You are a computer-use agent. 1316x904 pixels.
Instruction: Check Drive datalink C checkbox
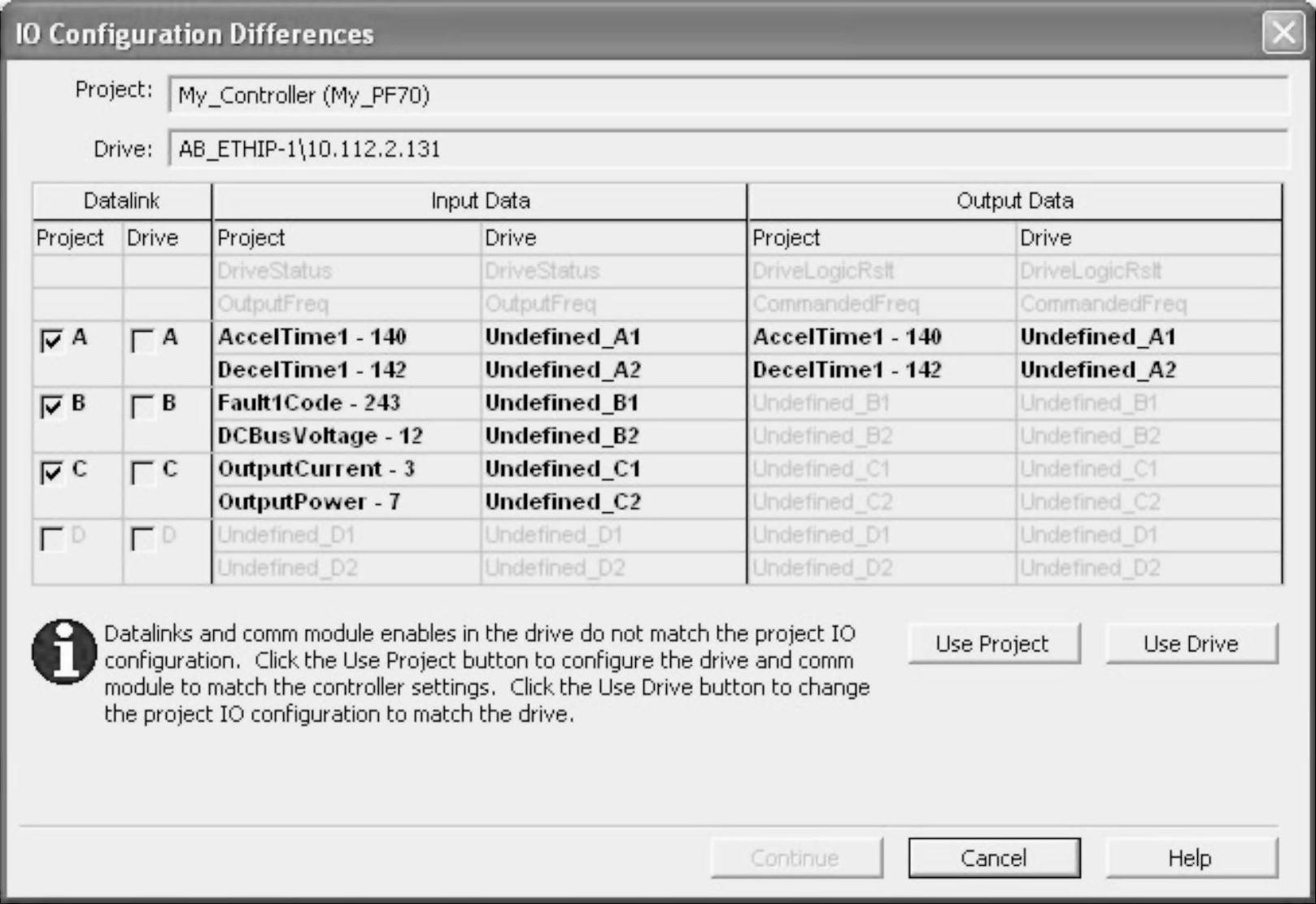[x=142, y=472]
